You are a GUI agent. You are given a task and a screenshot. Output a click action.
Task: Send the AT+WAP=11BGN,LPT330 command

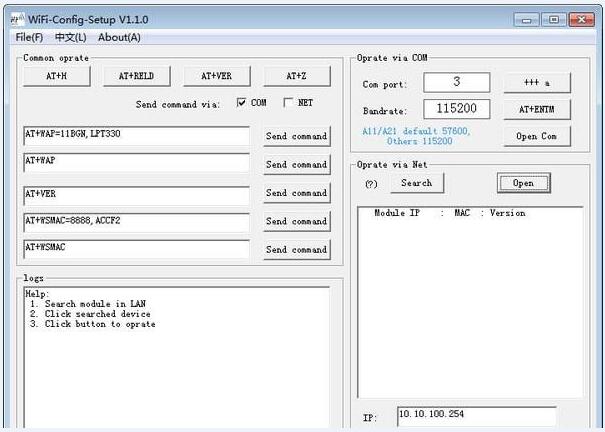[x=297, y=136]
